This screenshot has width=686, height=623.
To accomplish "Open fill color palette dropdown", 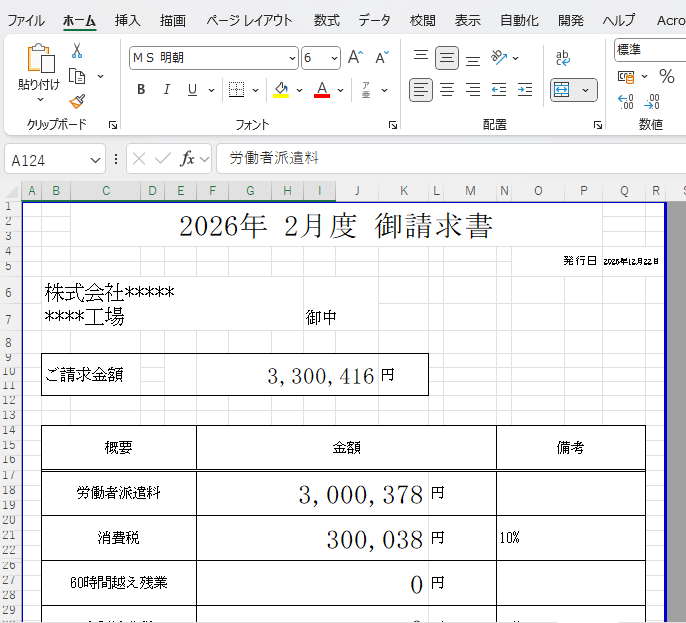I will click(x=299, y=90).
